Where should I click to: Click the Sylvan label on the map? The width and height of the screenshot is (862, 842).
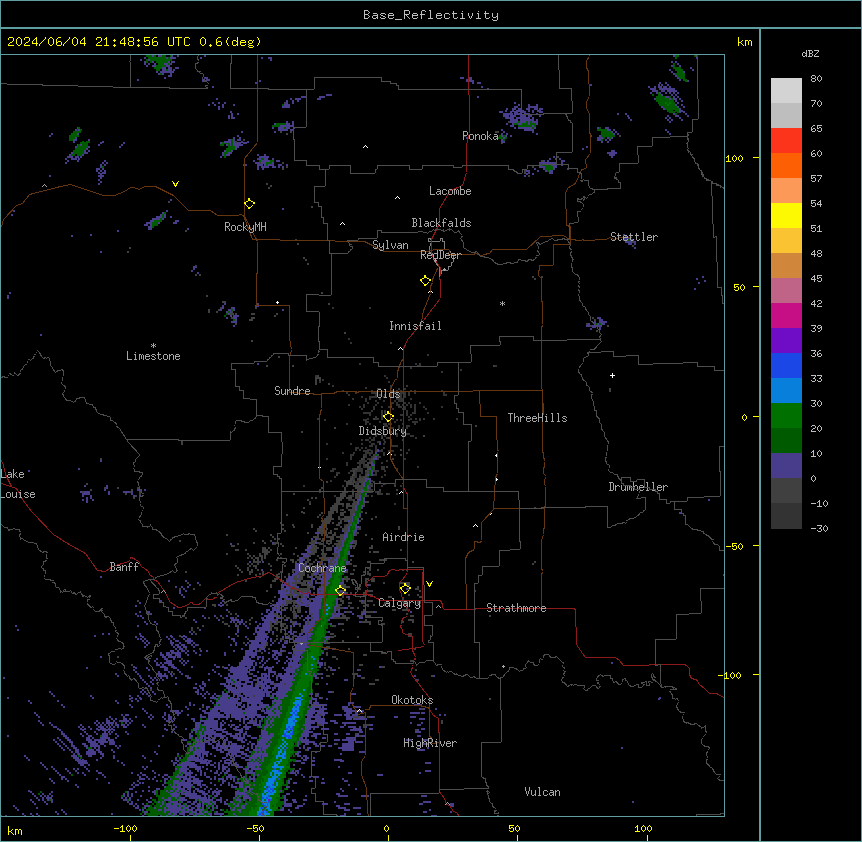(390, 245)
